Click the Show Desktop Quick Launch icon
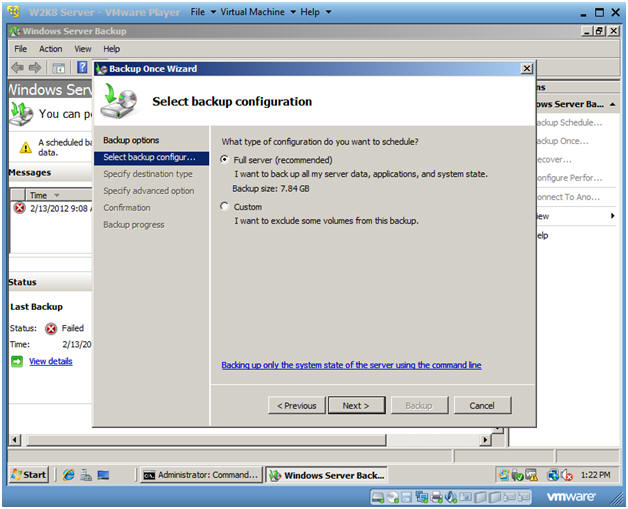Screen dimensions: 628x509 [x=103, y=475]
